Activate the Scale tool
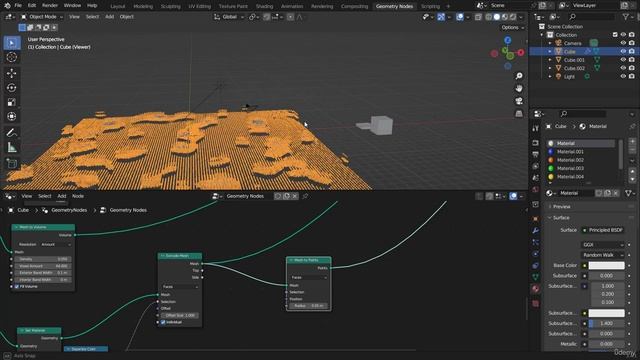The image size is (640, 360). point(11,102)
